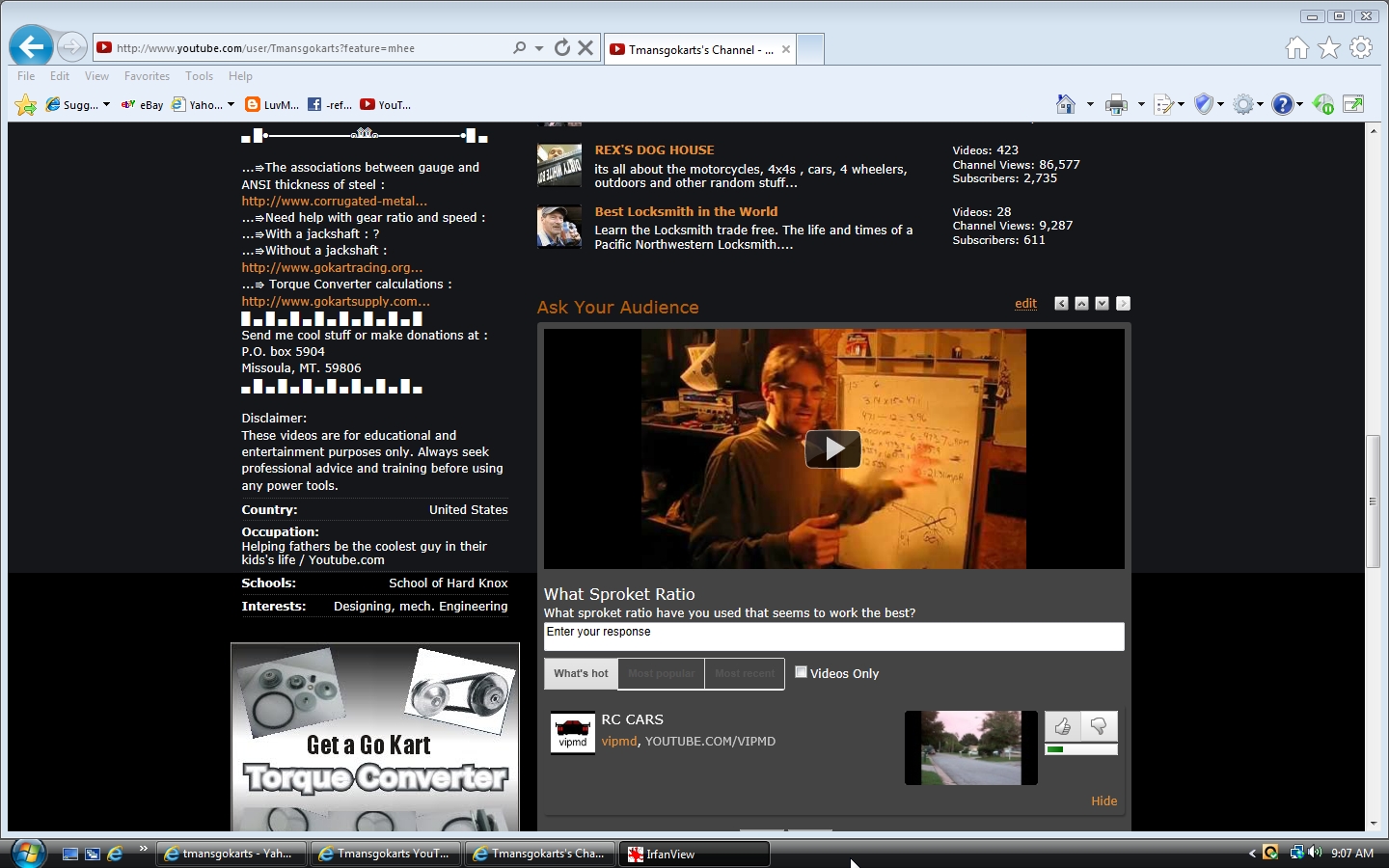This screenshot has height=868, width=1389.
Task: Expand the Sugg... favorites dropdown arrow
Action: (x=106, y=104)
